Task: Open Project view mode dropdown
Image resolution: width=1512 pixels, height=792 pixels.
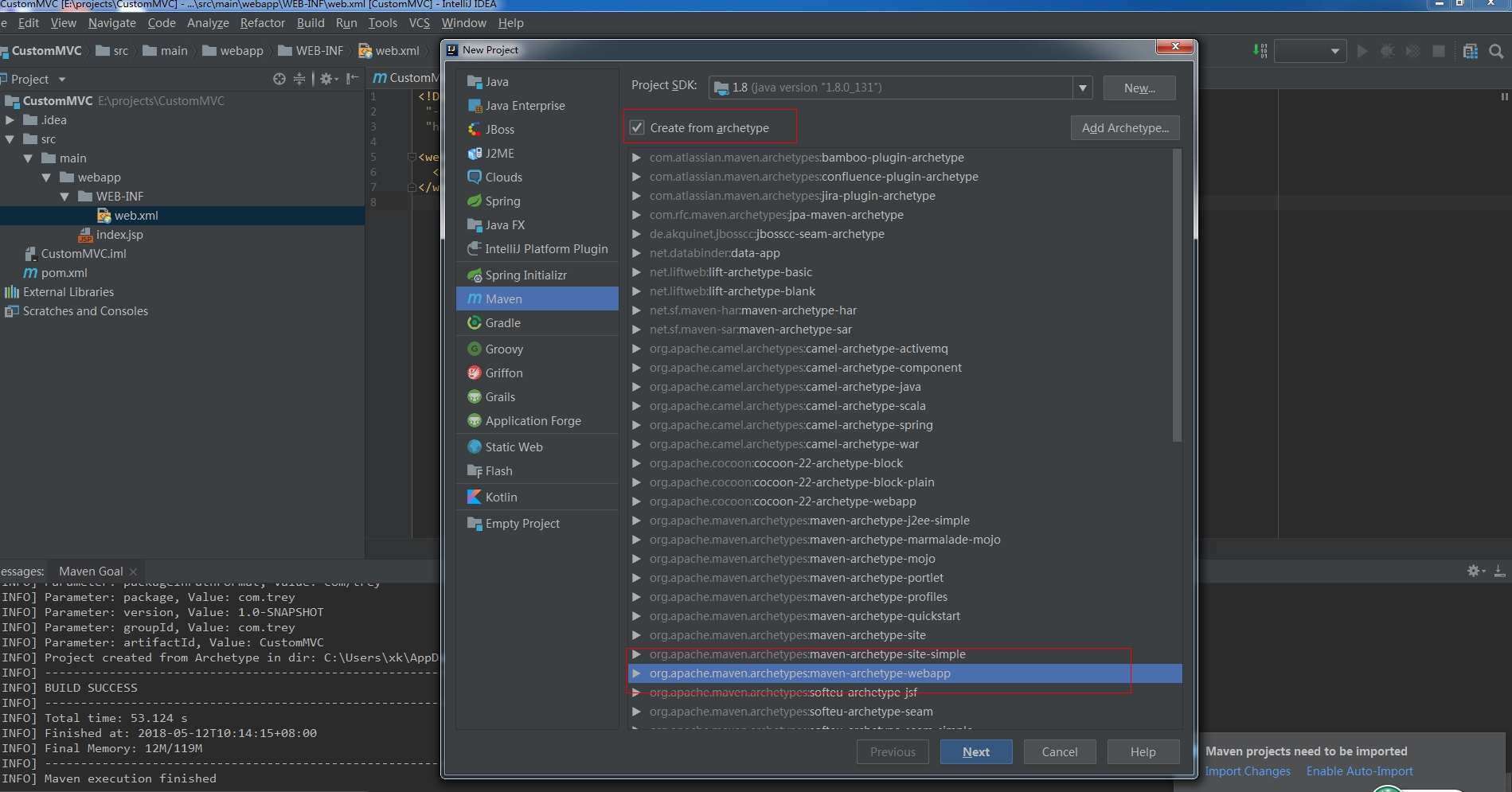Action: tap(62, 80)
